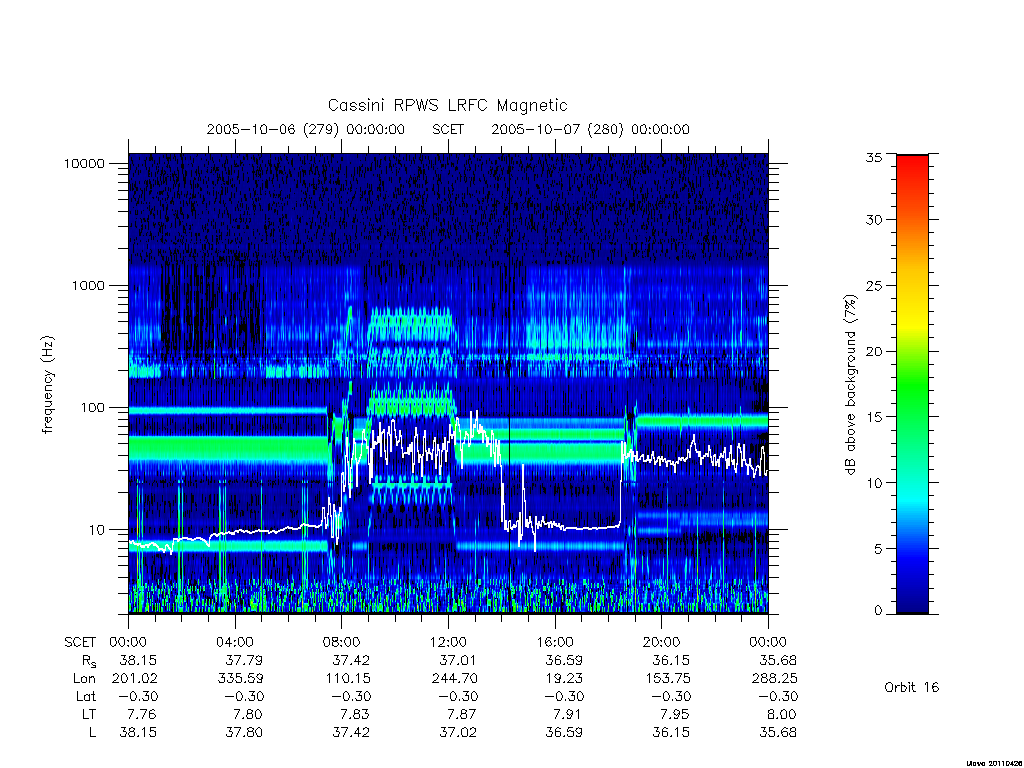Click the '10' colorbar scale label

coord(873,483)
